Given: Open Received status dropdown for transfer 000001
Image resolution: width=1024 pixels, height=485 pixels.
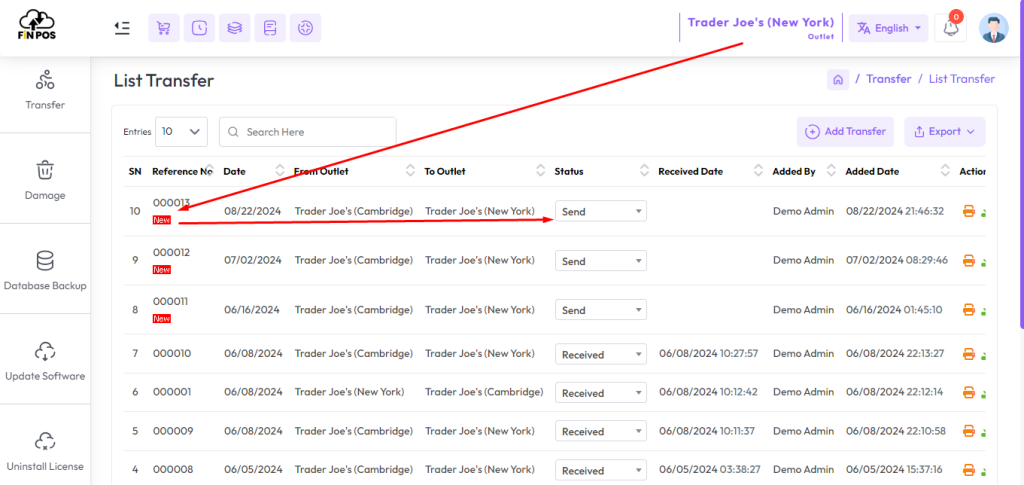Looking at the screenshot, I should click(601, 393).
